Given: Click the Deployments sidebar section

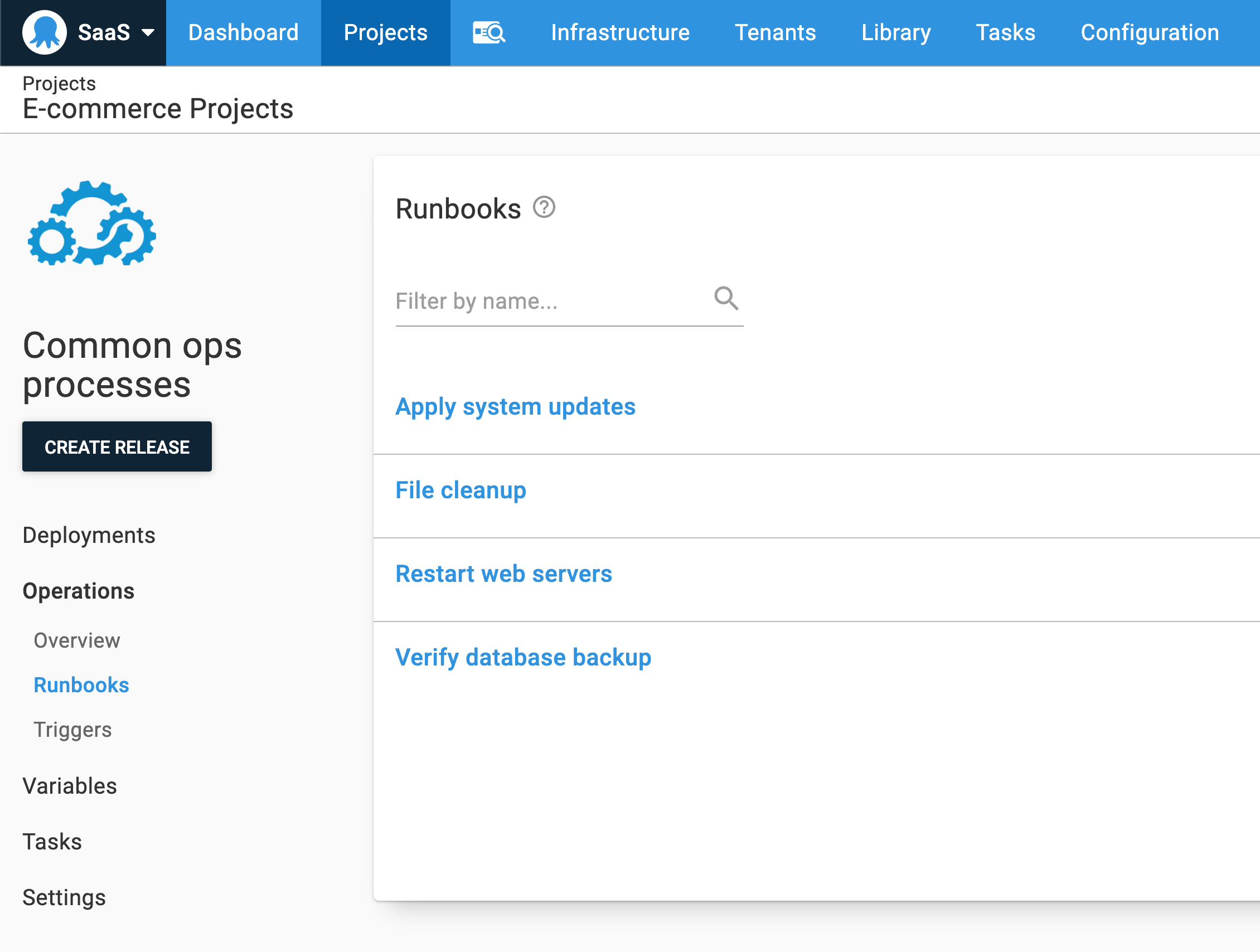Looking at the screenshot, I should click(x=89, y=535).
